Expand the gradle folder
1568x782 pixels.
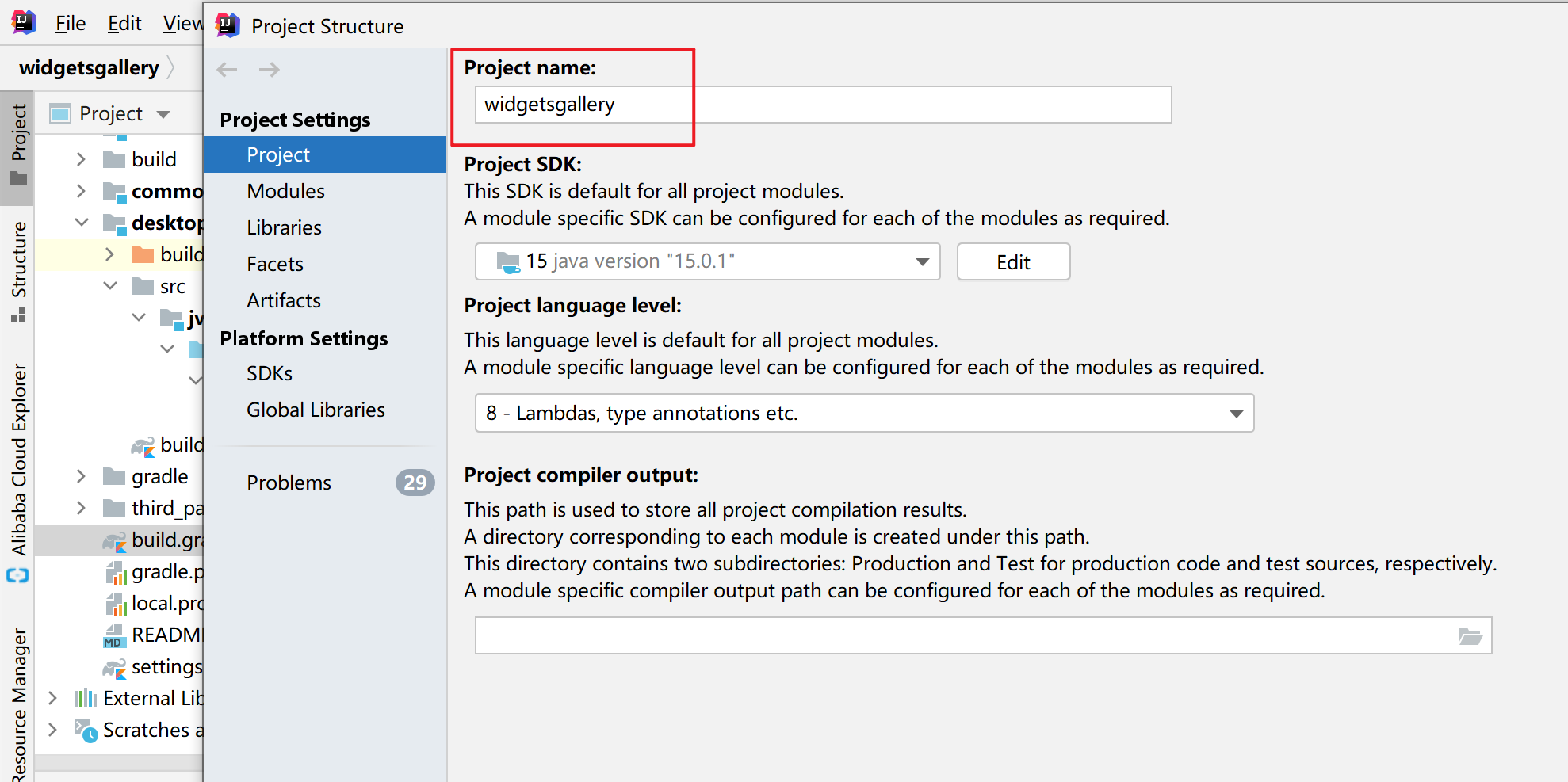click(x=80, y=476)
